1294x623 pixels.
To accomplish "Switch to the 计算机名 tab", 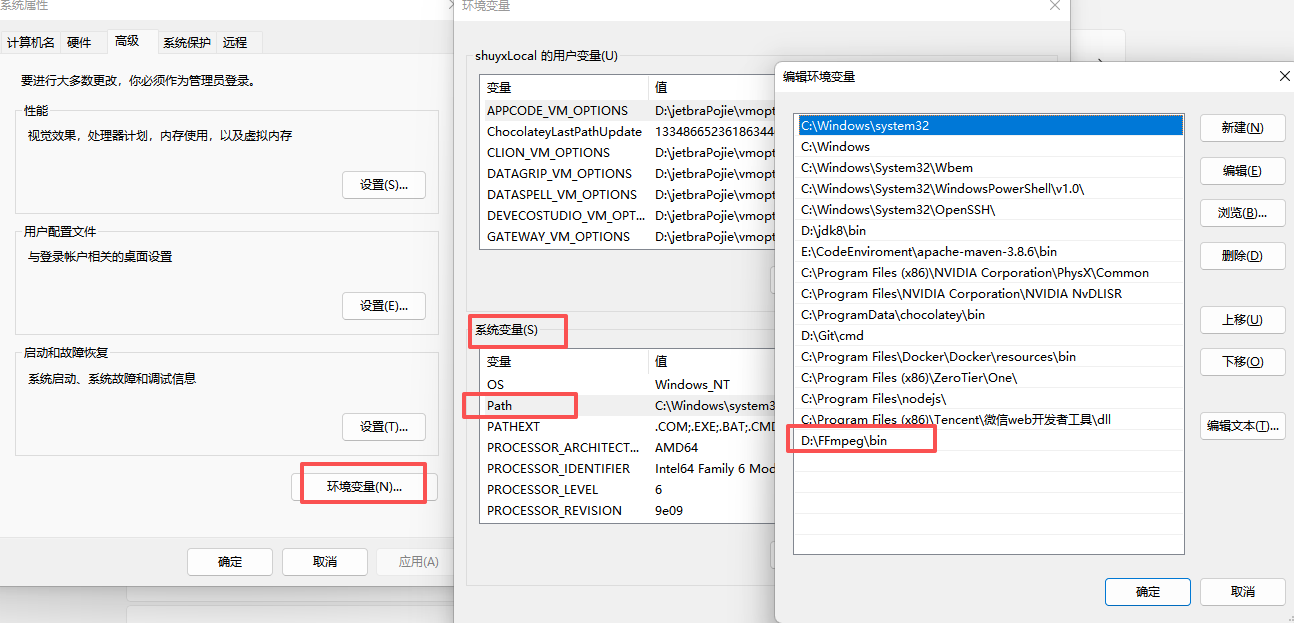I will coord(29,42).
